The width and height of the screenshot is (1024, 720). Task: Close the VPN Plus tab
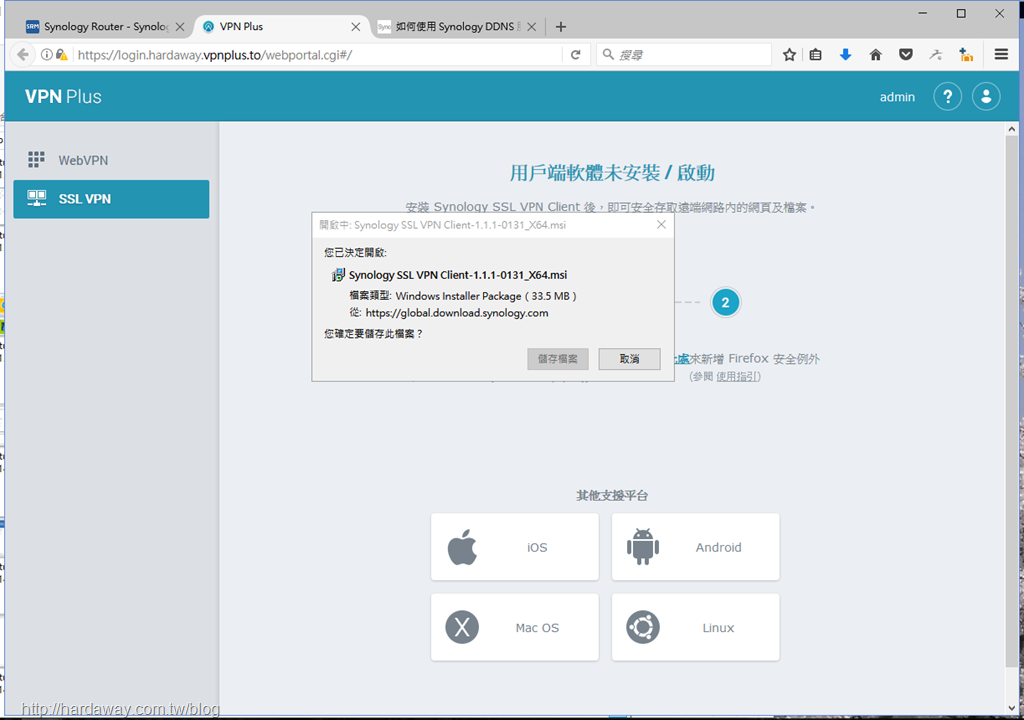pos(356,27)
